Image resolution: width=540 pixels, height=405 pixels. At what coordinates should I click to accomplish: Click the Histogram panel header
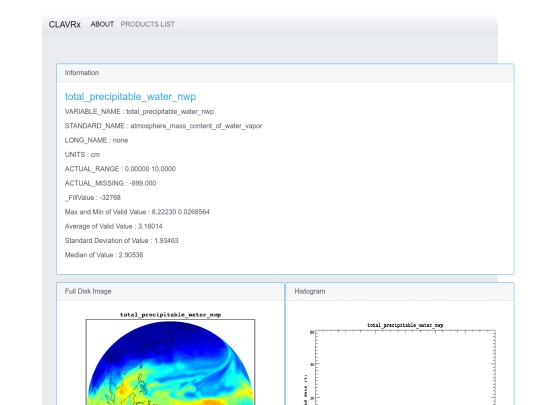400,292
